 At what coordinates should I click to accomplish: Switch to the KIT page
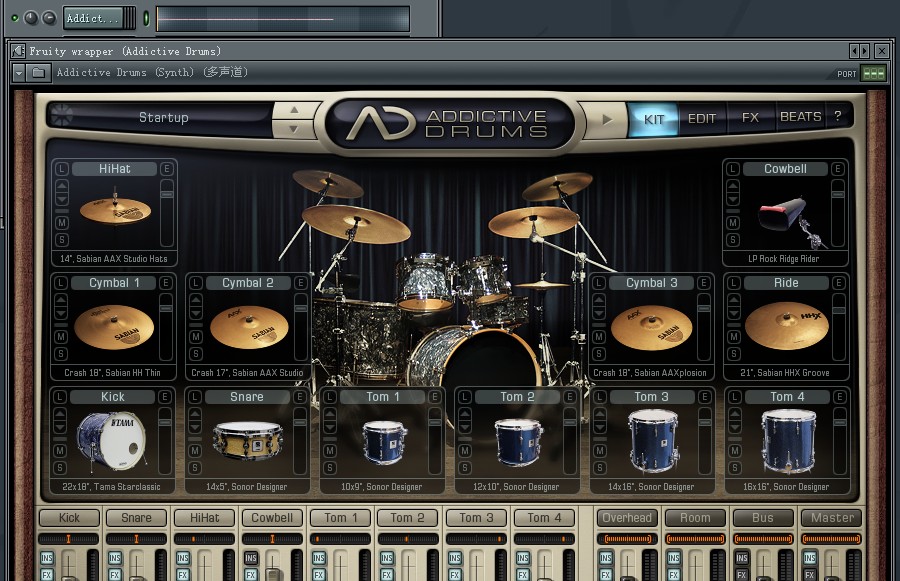[x=654, y=119]
